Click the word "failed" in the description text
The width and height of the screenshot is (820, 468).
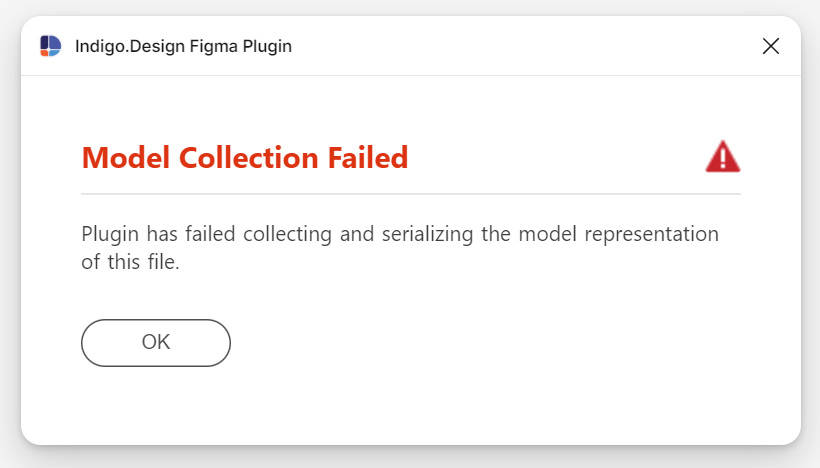coord(210,234)
